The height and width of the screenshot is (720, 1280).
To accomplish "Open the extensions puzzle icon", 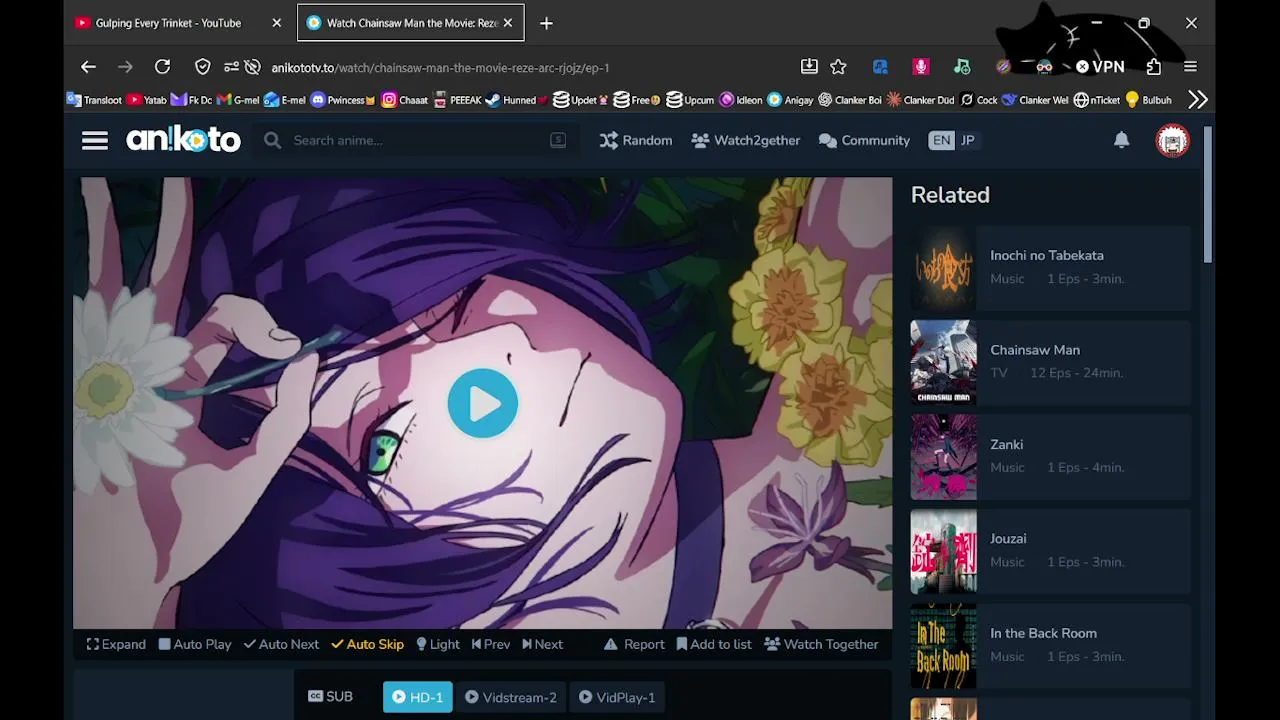I will click(1154, 67).
